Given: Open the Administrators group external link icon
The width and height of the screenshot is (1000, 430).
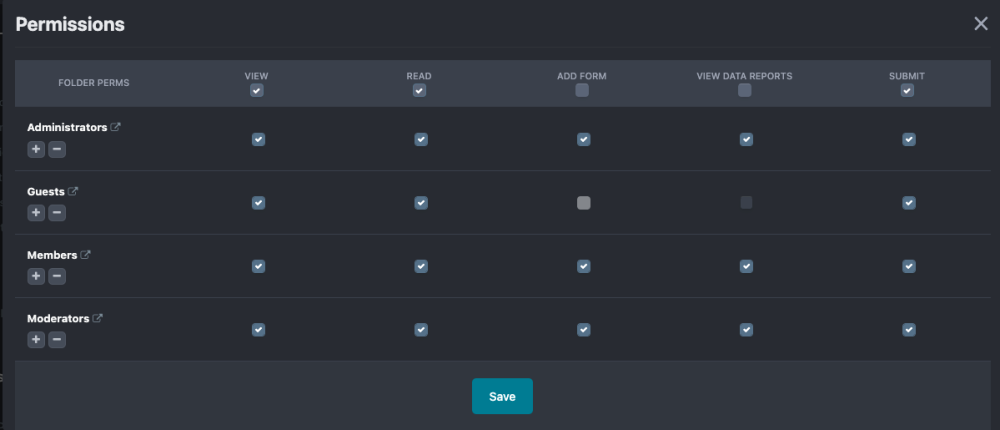Looking at the screenshot, I should tap(115, 127).
